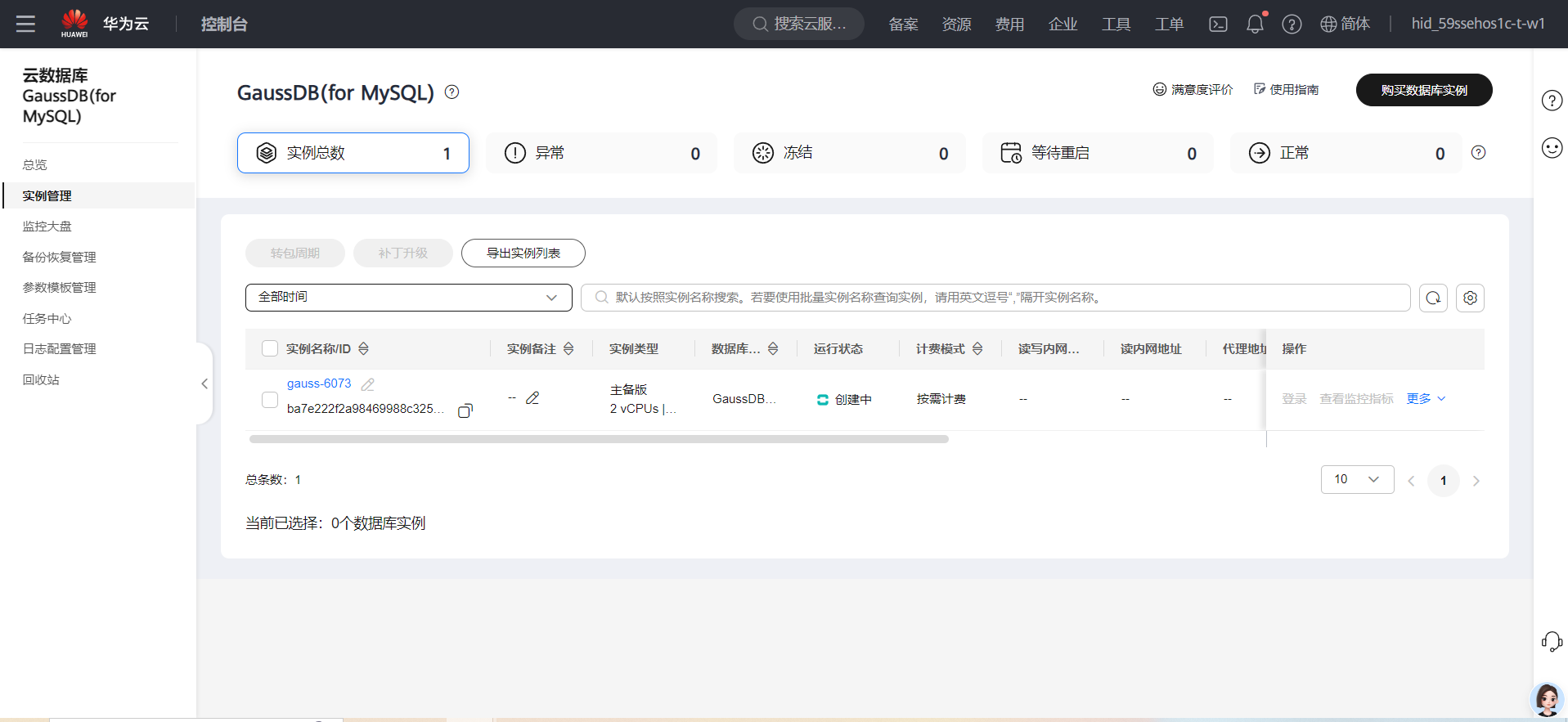Open the 全部时间 time filter dropdown
This screenshot has height=722, width=1568.
coord(409,298)
